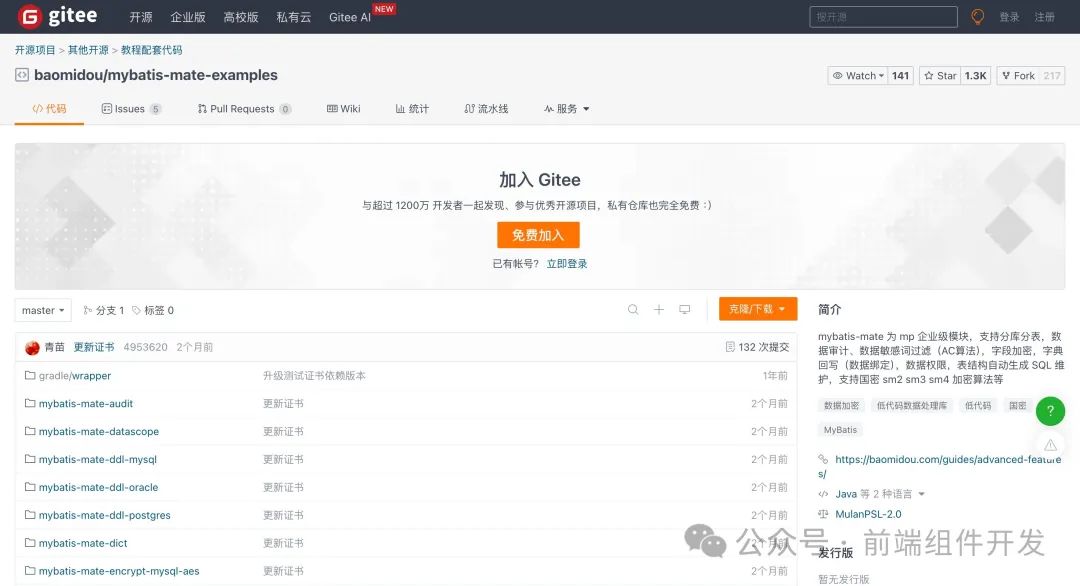Image resolution: width=1080 pixels, height=586 pixels.
Task: Click the link chain icon beside the website URL
Action: click(x=823, y=459)
